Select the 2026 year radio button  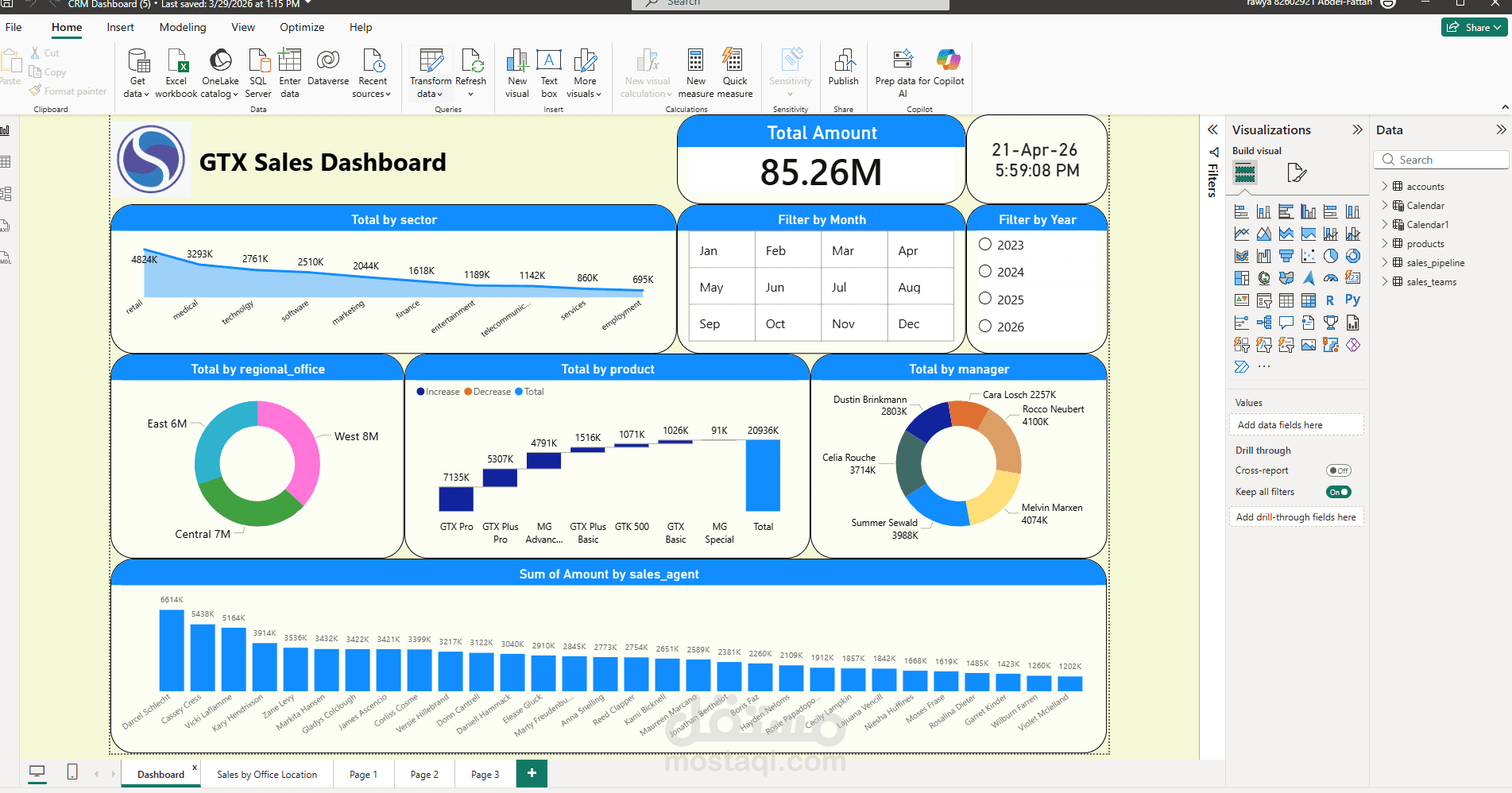985,326
